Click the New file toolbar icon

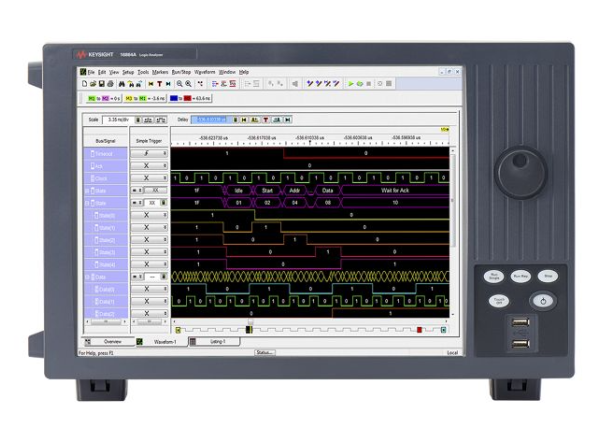pos(84,84)
